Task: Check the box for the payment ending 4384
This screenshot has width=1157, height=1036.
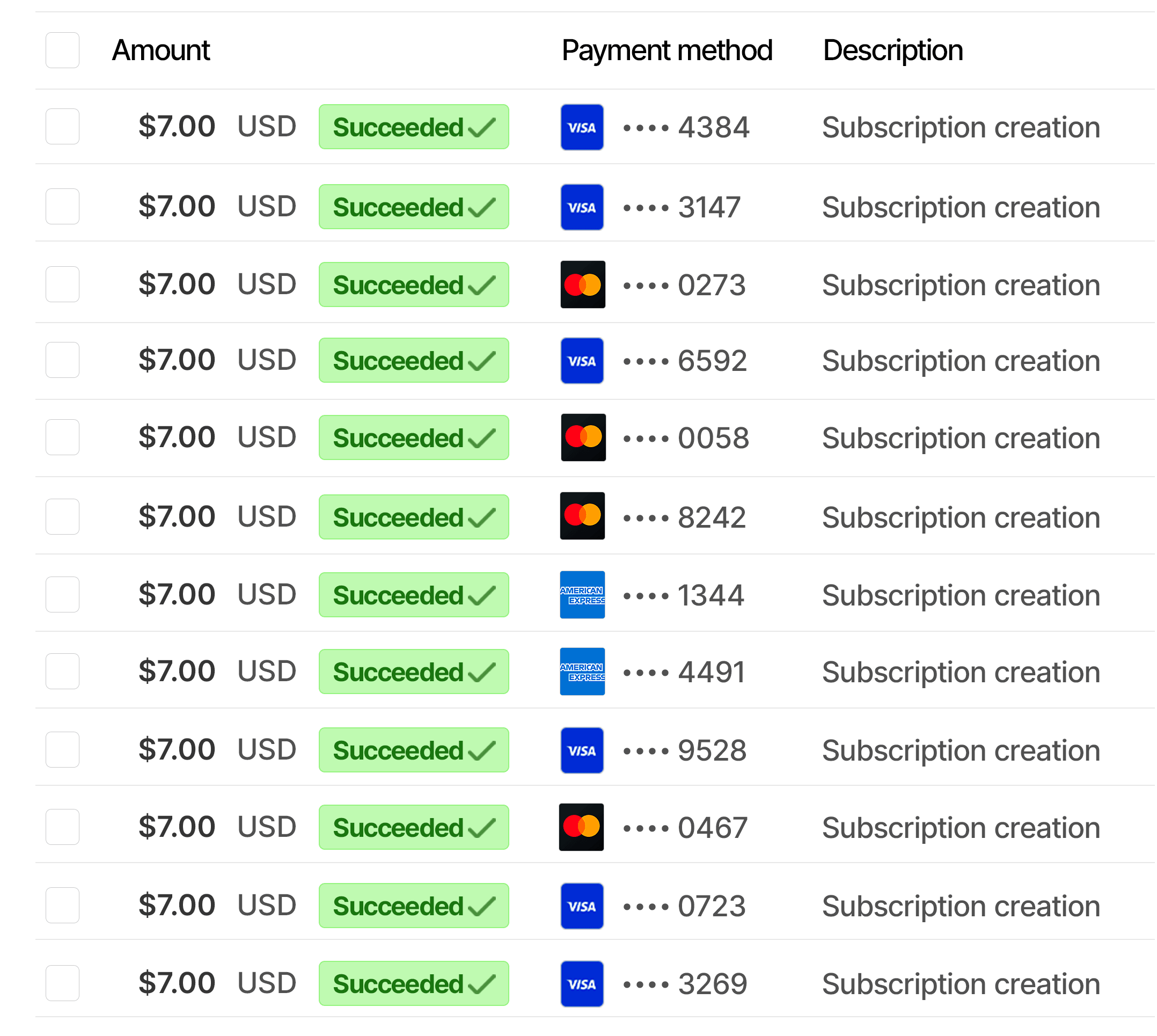Action: [62, 126]
